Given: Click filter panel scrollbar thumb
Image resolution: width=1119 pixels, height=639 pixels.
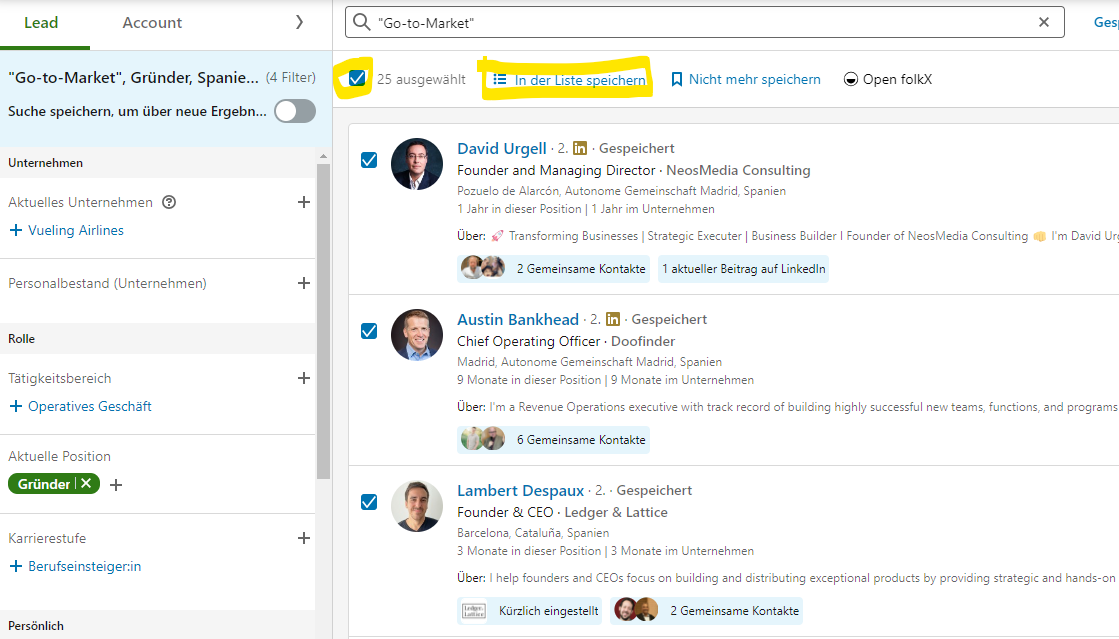Looking at the screenshot, I should pos(323,321).
